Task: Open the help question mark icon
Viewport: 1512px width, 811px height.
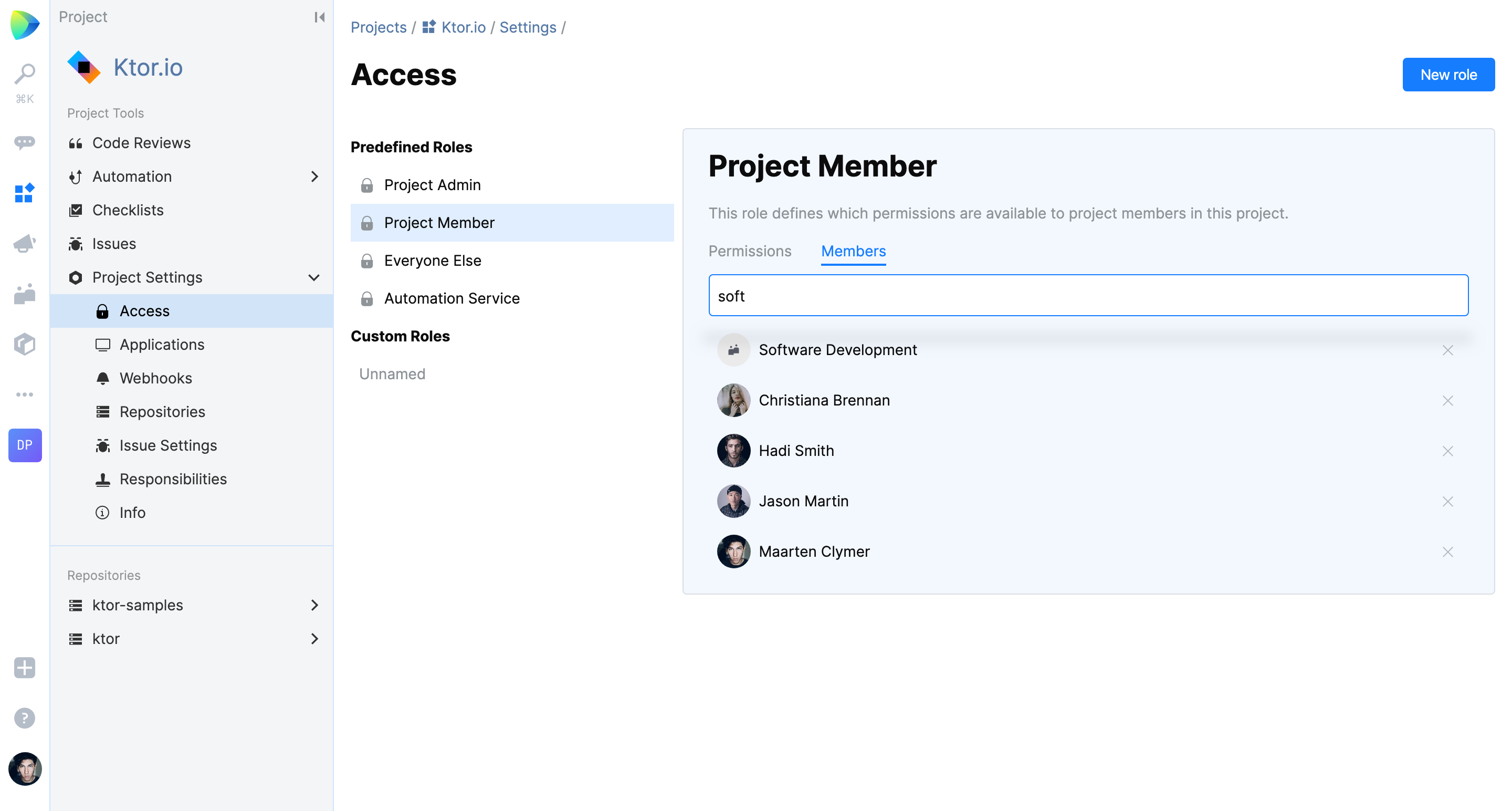Action: (25, 718)
